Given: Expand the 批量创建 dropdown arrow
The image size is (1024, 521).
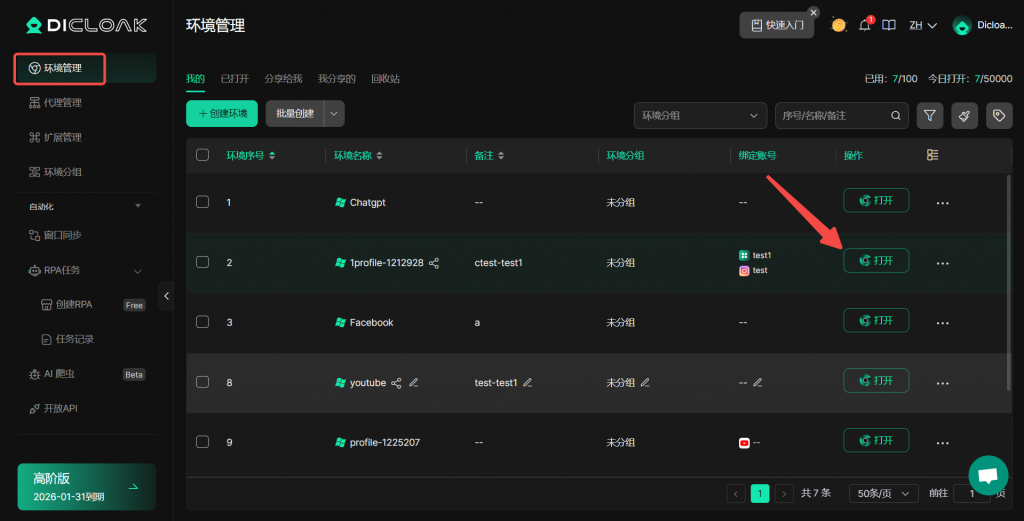Looking at the screenshot, I should pos(335,114).
